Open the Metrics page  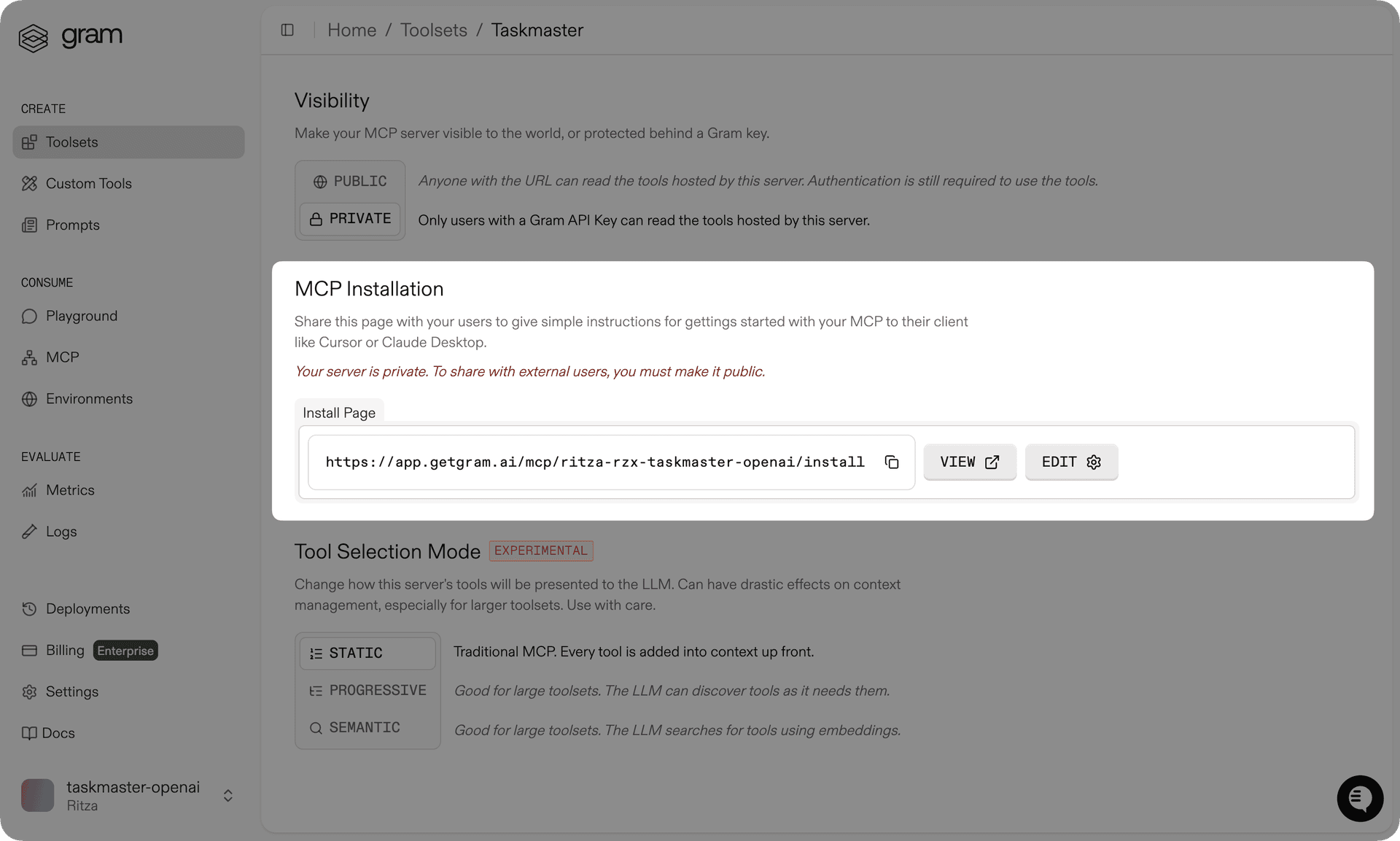click(71, 490)
